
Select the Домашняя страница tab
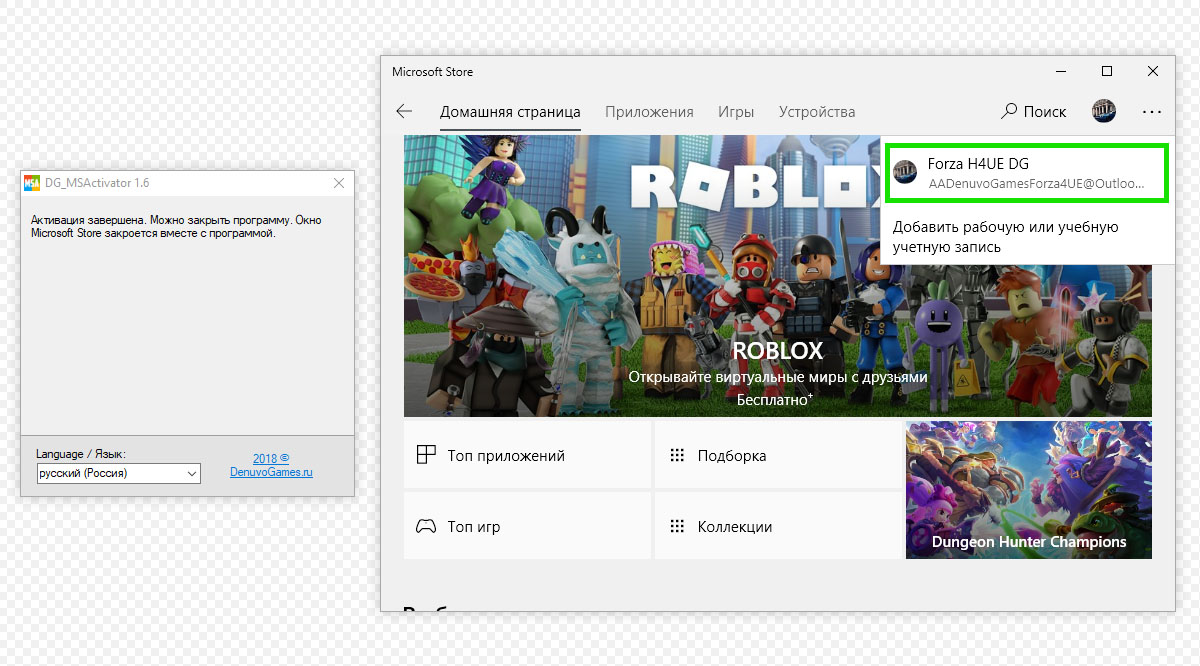[x=510, y=112]
